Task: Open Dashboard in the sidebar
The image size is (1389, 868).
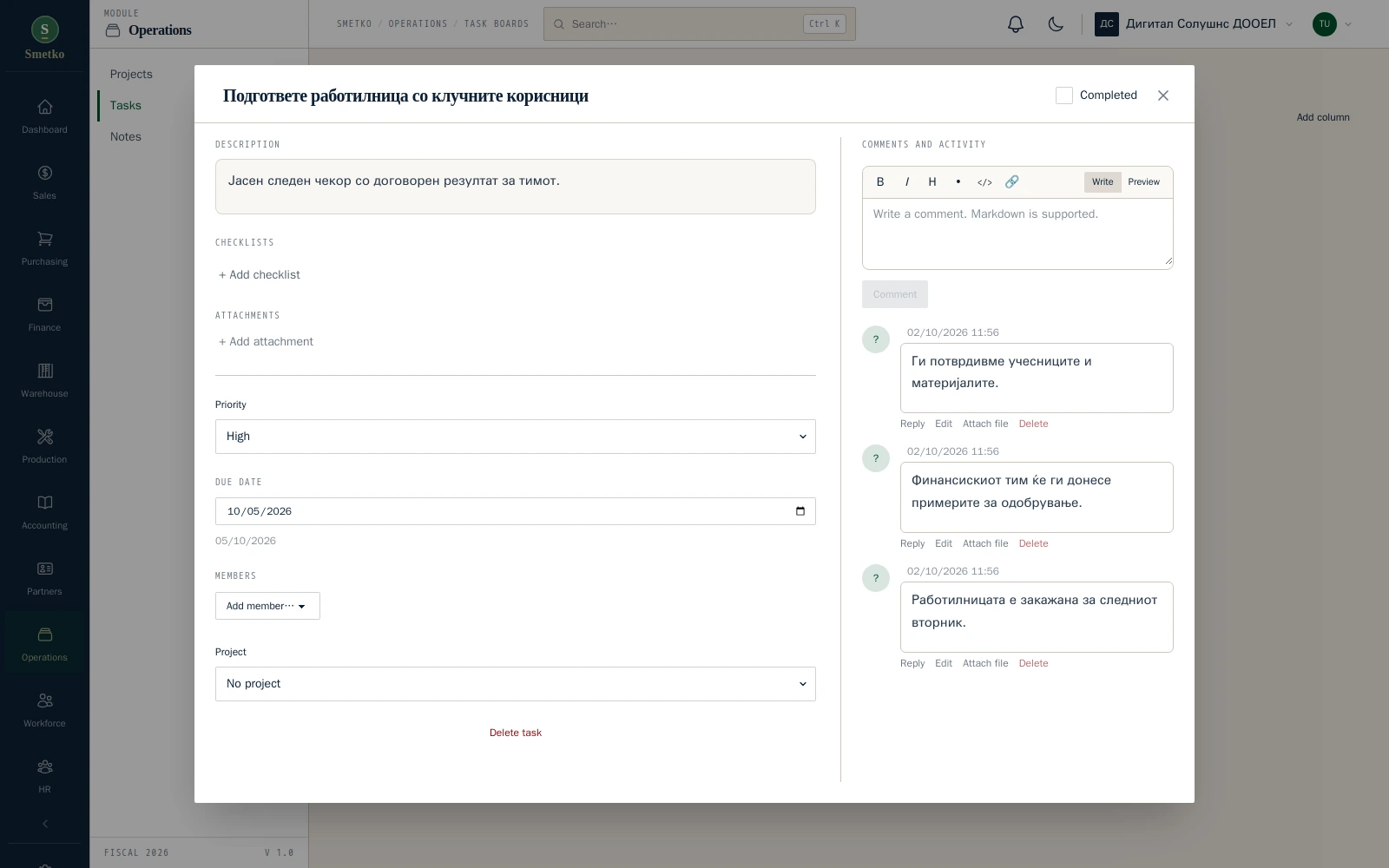Action: [x=44, y=116]
